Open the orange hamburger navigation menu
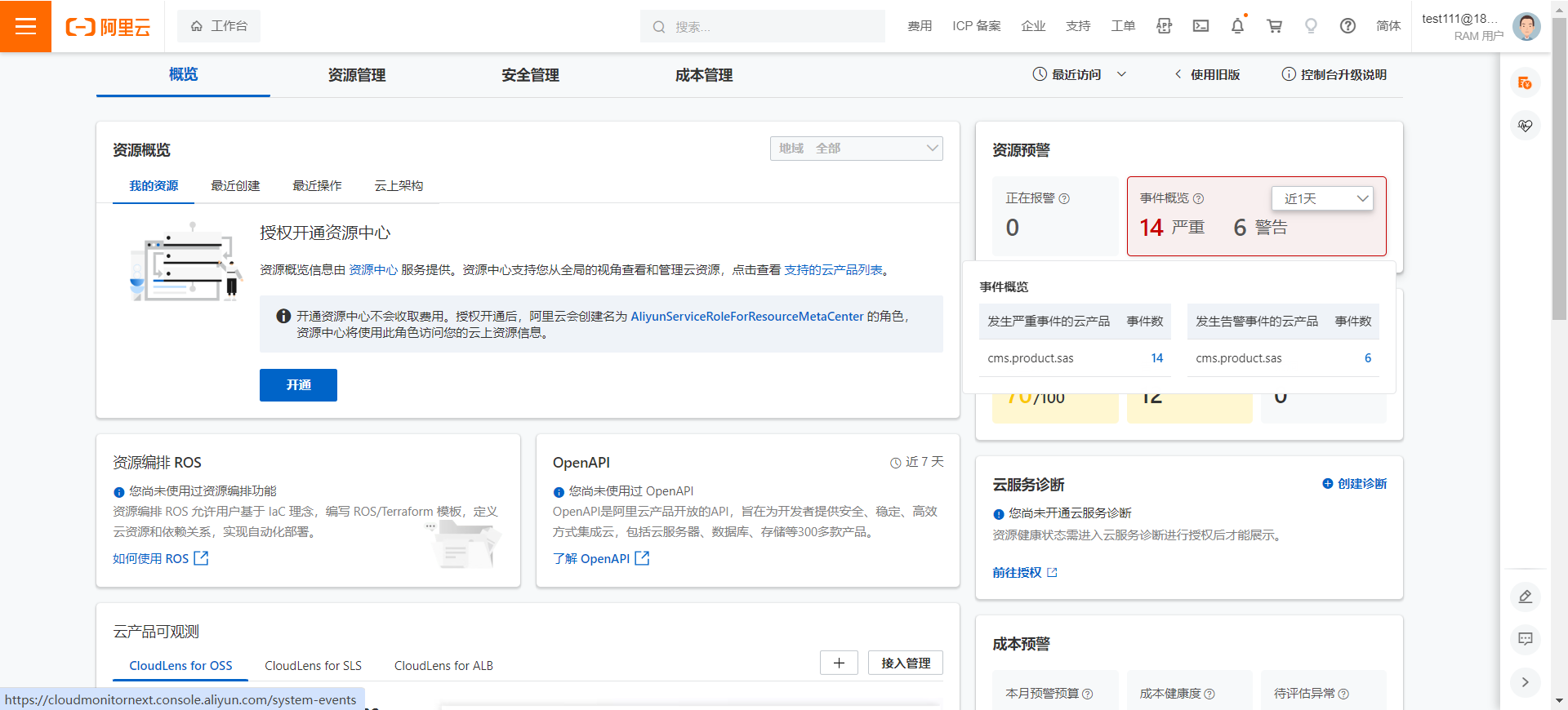The image size is (1568, 710). click(x=25, y=26)
